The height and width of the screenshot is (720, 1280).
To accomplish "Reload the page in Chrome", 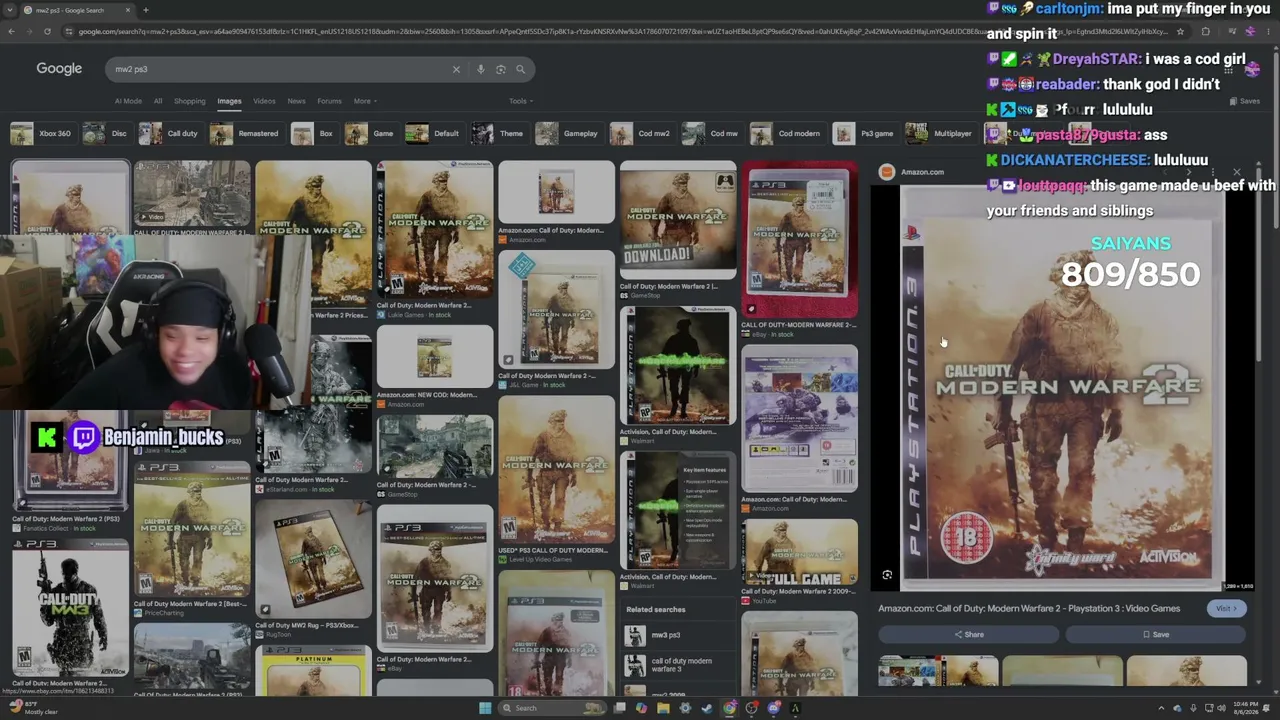I will pos(47,31).
